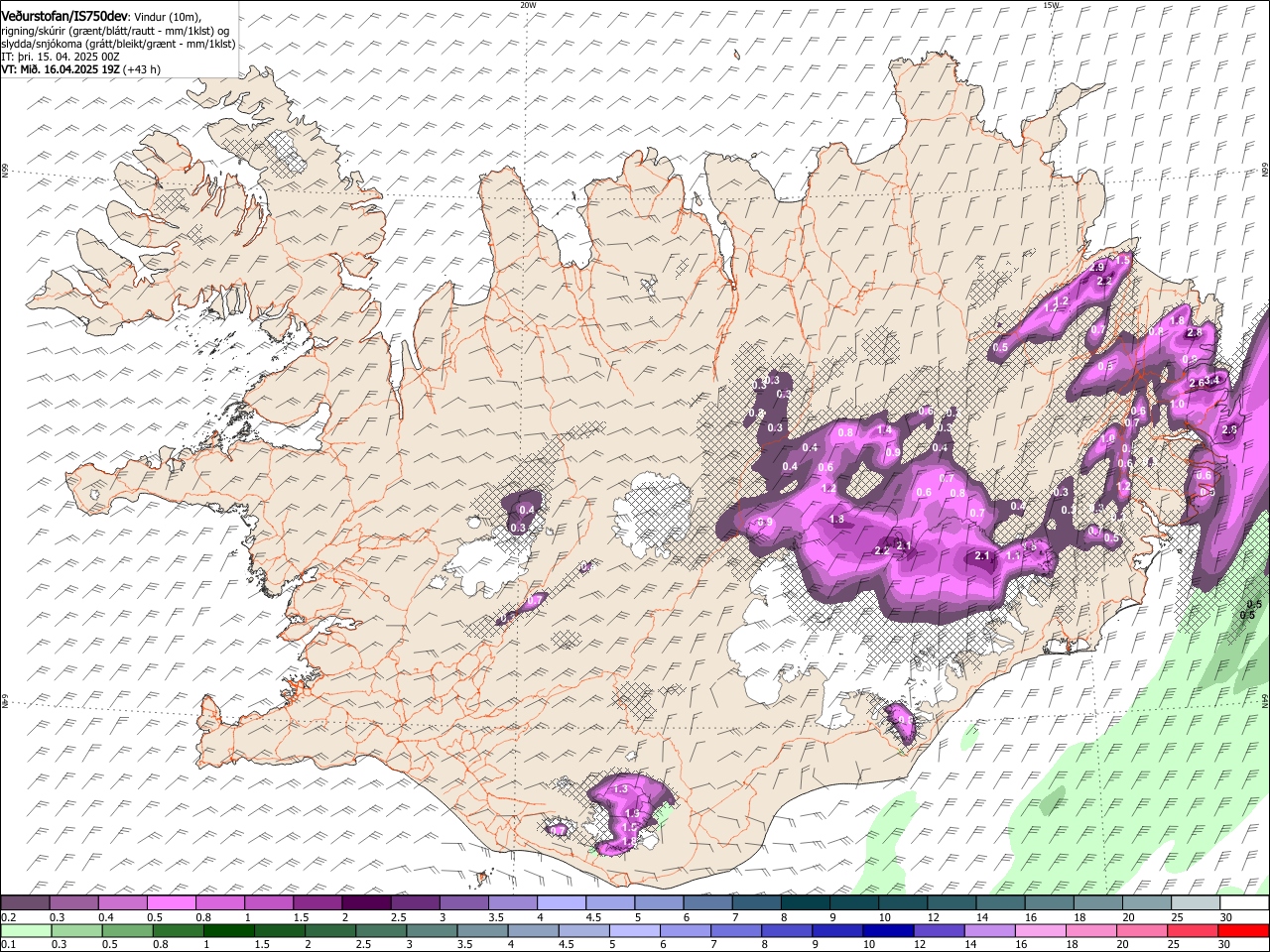Click the Veðurstofan/IS750dev title text
The height and width of the screenshot is (952, 1270).
64,16
